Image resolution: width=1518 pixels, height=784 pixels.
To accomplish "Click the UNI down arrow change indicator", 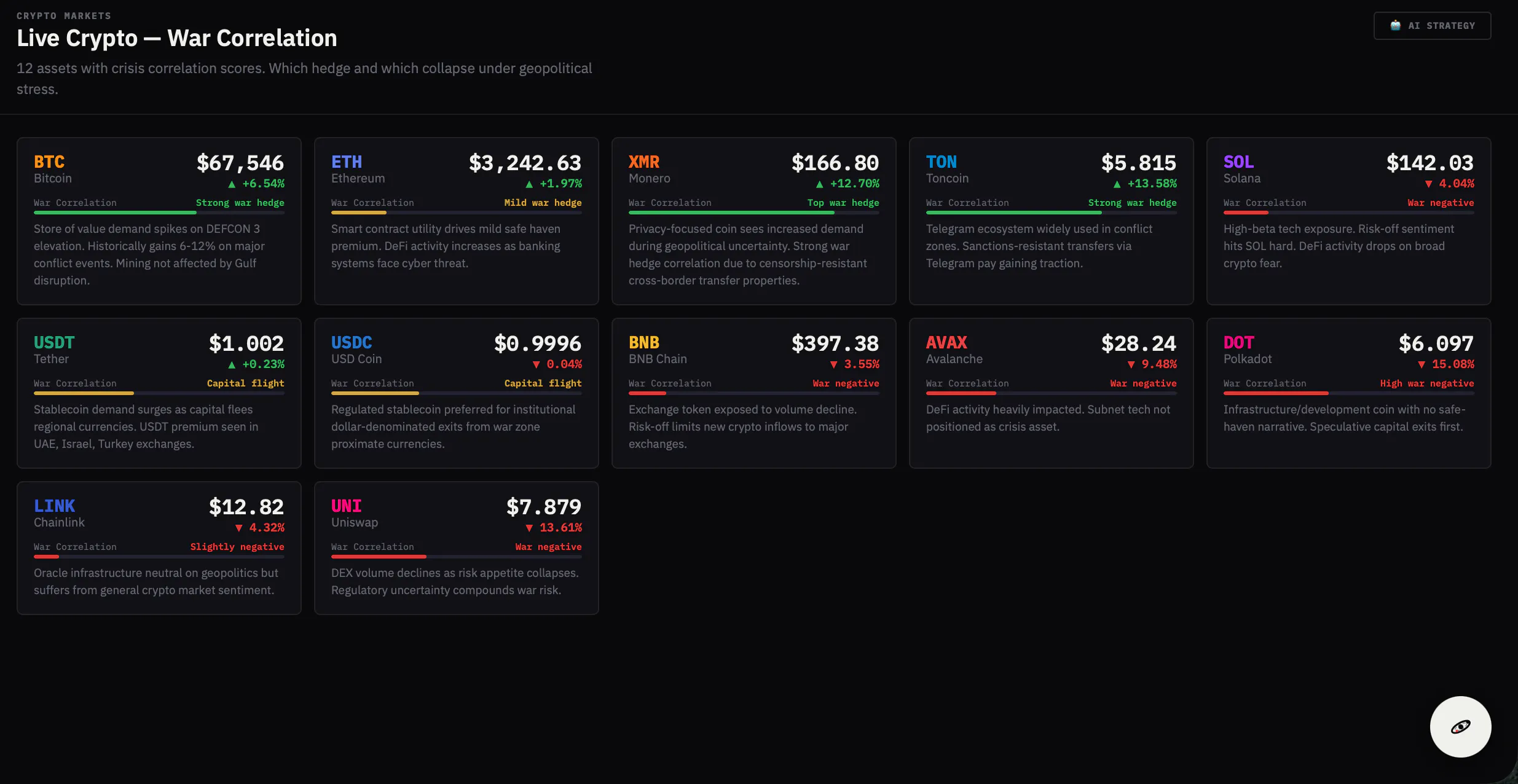I will (529, 528).
